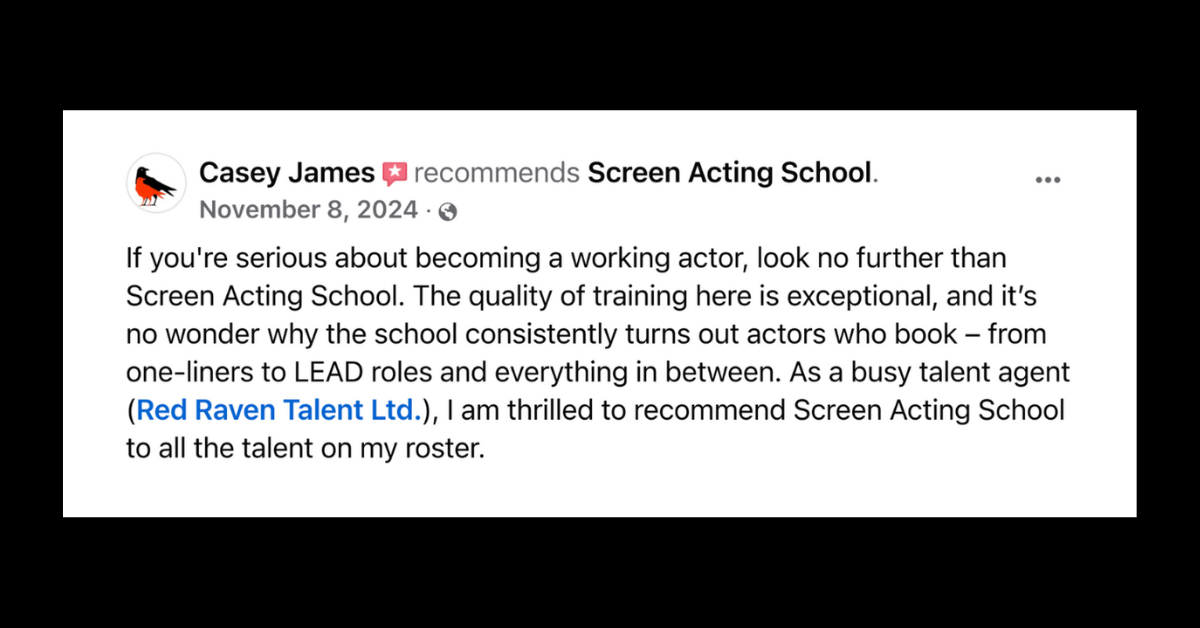Click the gray word "recommends" in the header
The width and height of the screenshot is (1200, 628).
coord(496,174)
